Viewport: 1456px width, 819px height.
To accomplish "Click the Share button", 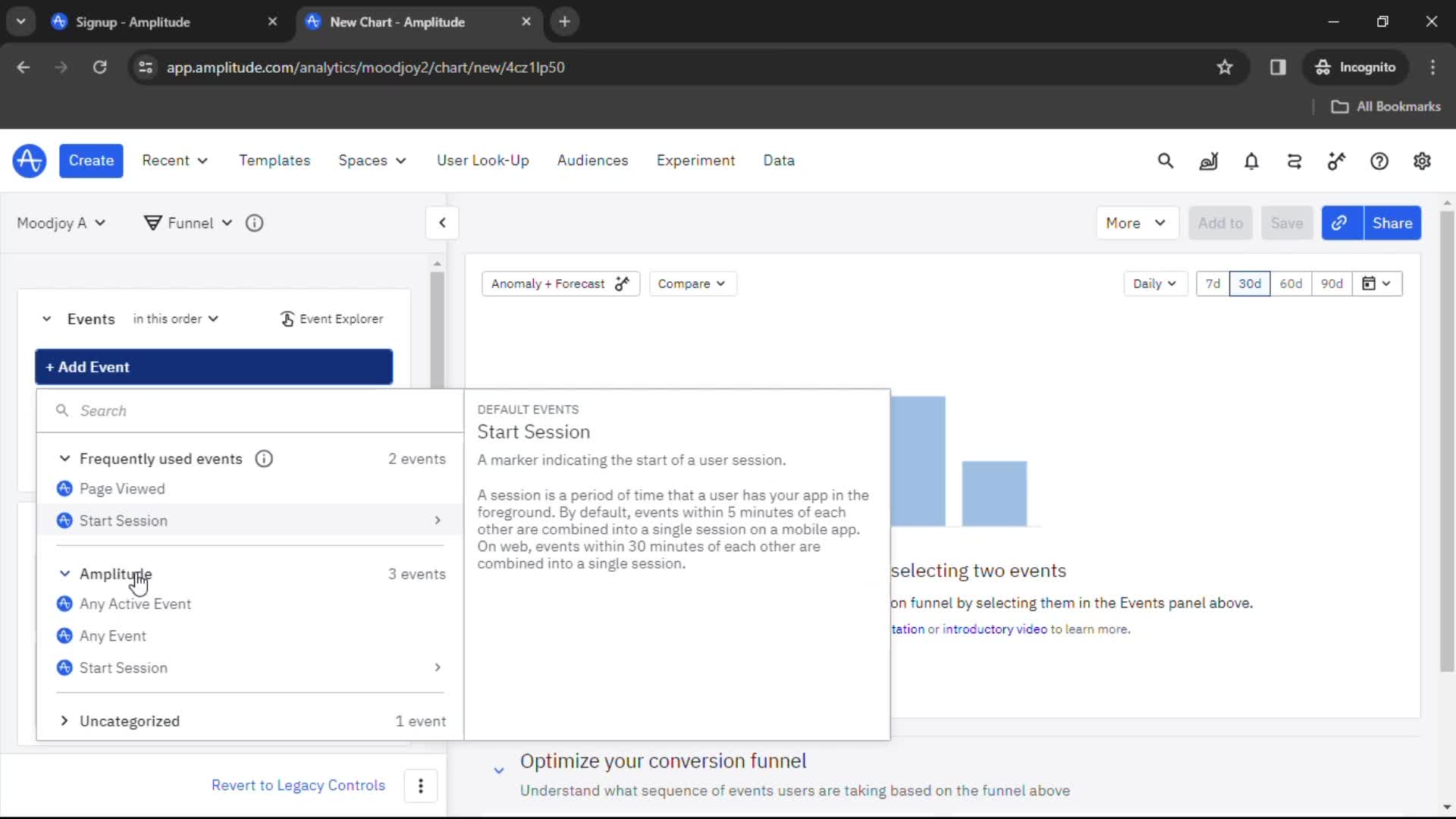I will pos(1392,223).
